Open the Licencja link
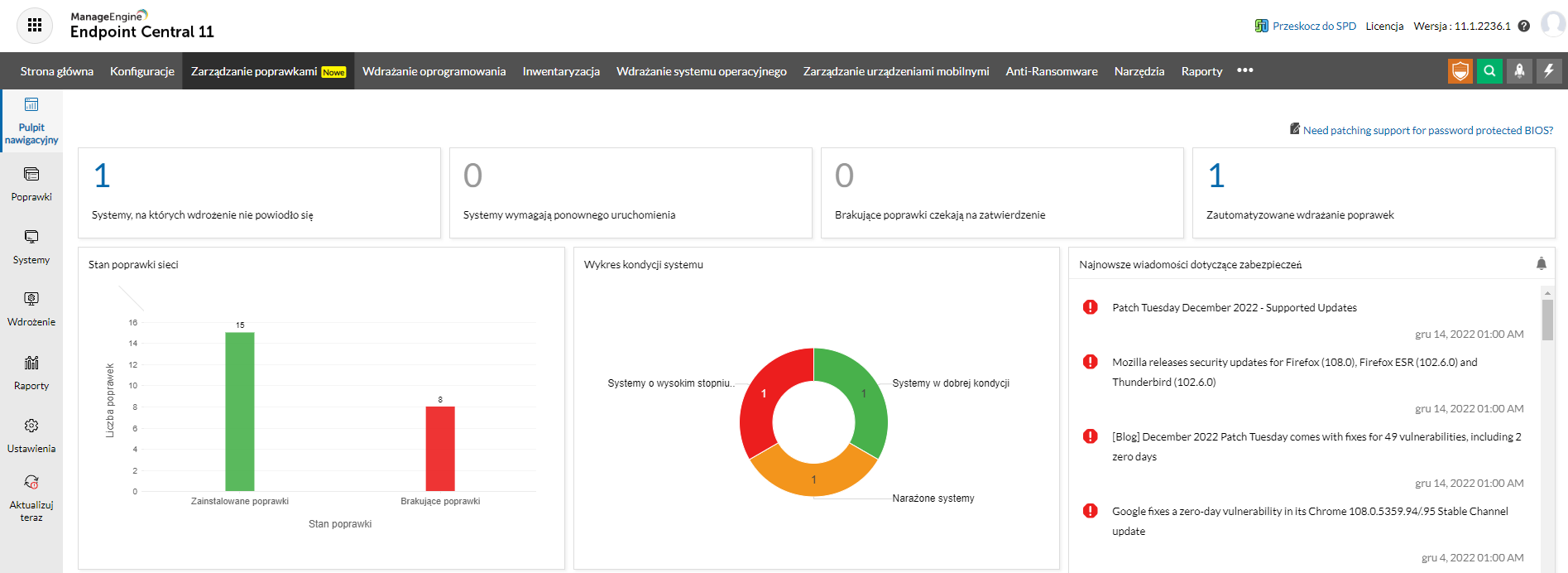The image size is (1568, 573). pos(1384,26)
